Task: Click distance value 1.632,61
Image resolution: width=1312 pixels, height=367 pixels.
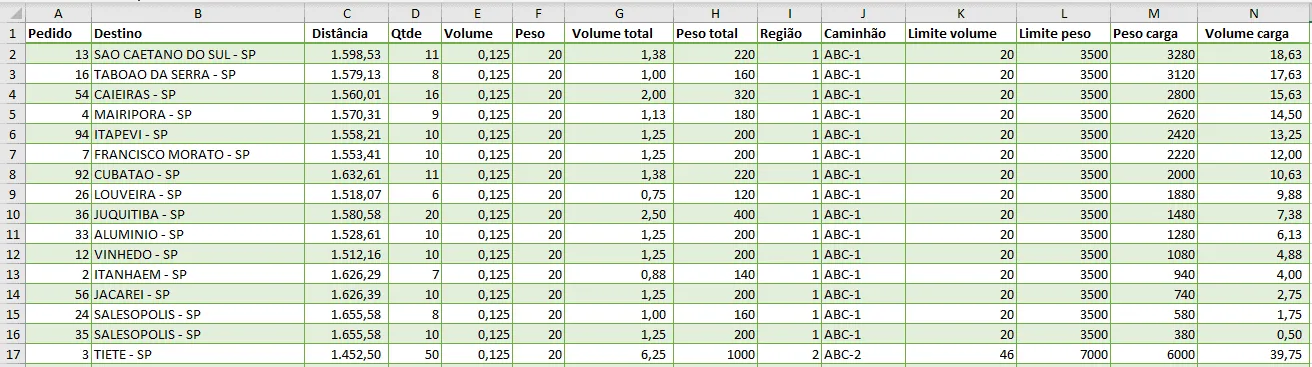Action: 347,174
